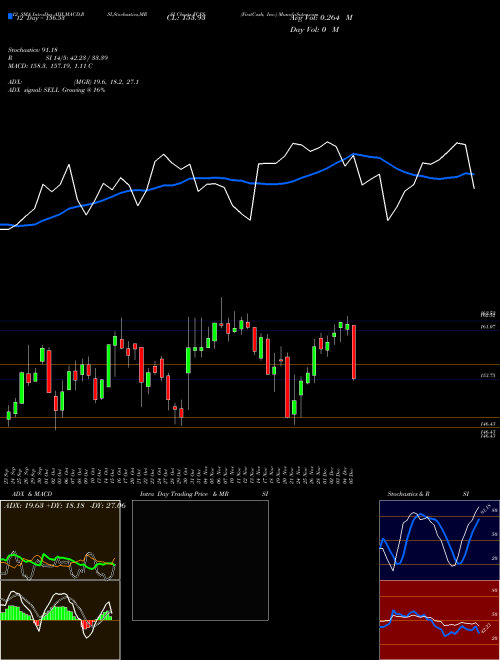Click the 'Avg Vol: 0.264 M' label
The height and width of the screenshot is (660, 500).
pyautogui.click(x=321, y=18)
